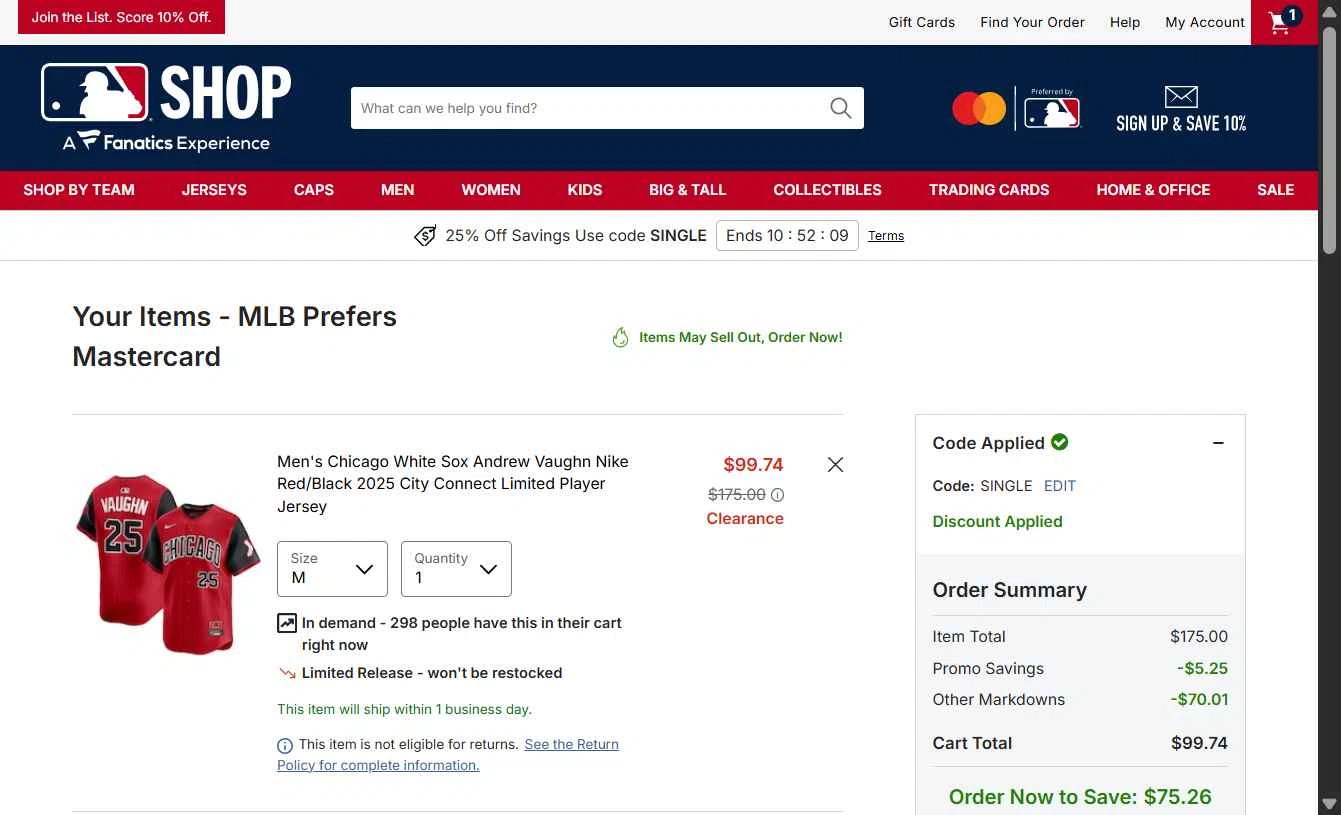Viewport: 1341px width, 815px height.
Task: Collapse the Code Applied section
Action: (x=1218, y=443)
